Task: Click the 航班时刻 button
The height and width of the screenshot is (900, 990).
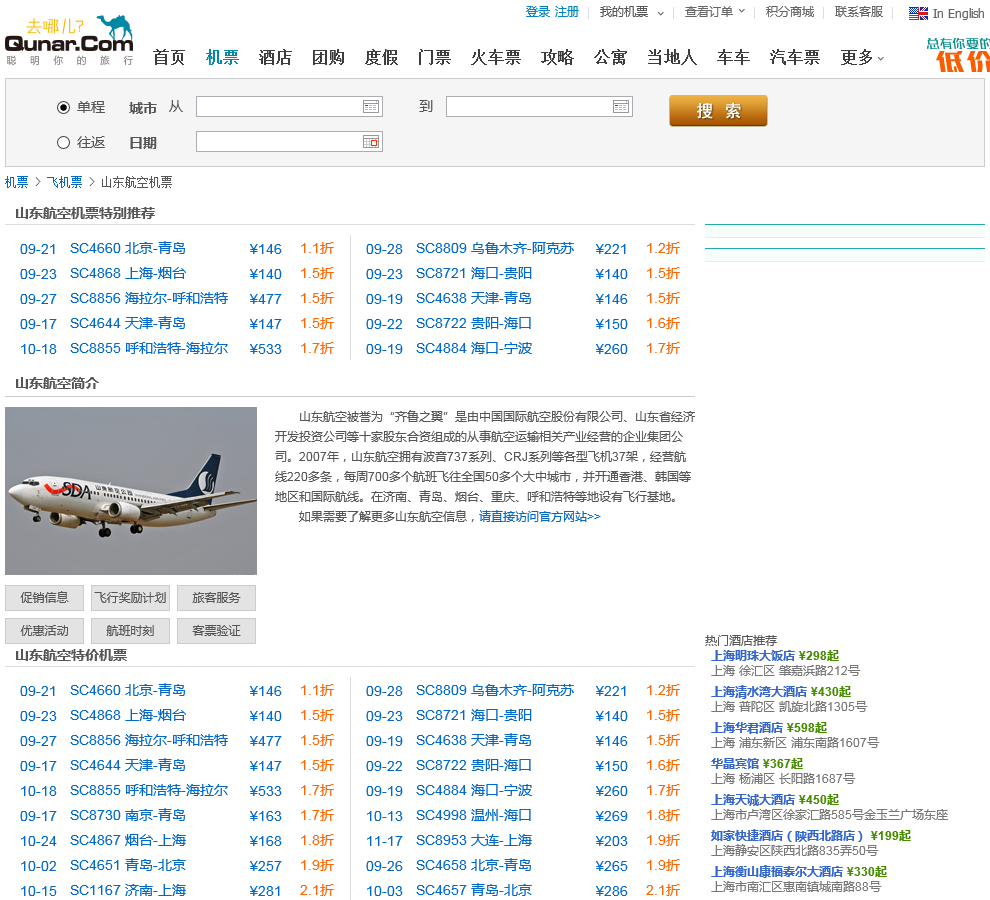Action: [130, 630]
